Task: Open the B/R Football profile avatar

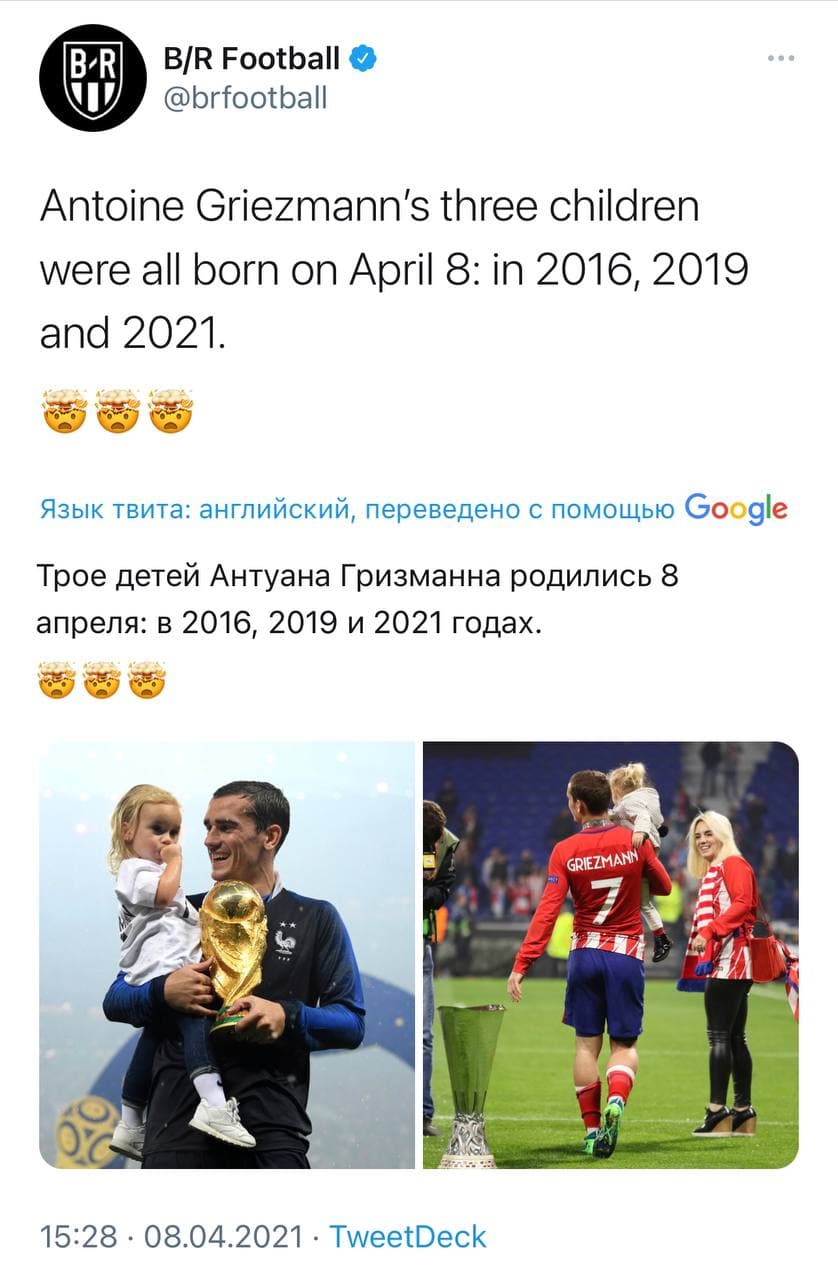Action: [x=93, y=78]
